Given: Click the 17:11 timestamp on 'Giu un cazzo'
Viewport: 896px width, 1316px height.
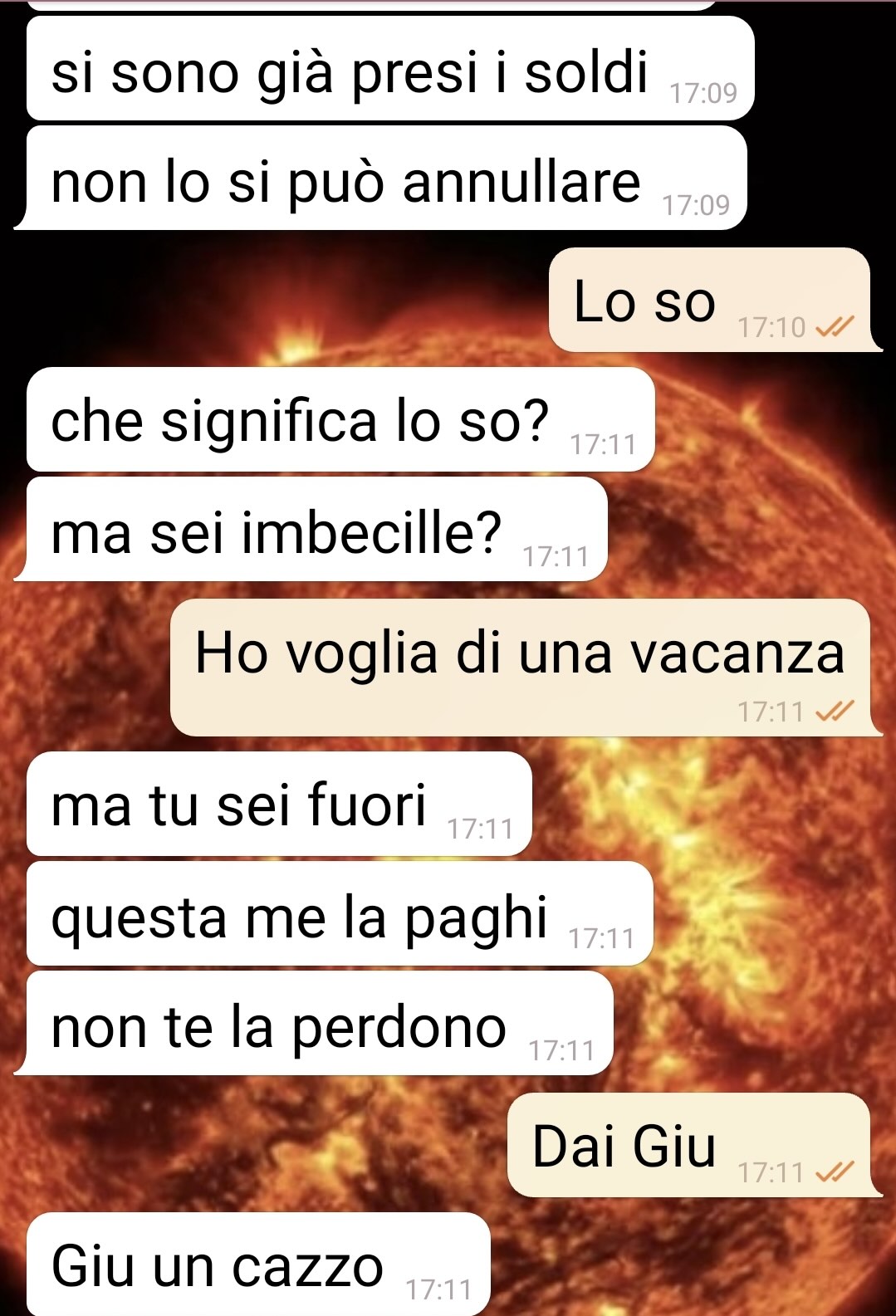Looking at the screenshot, I should click(x=438, y=1289).
